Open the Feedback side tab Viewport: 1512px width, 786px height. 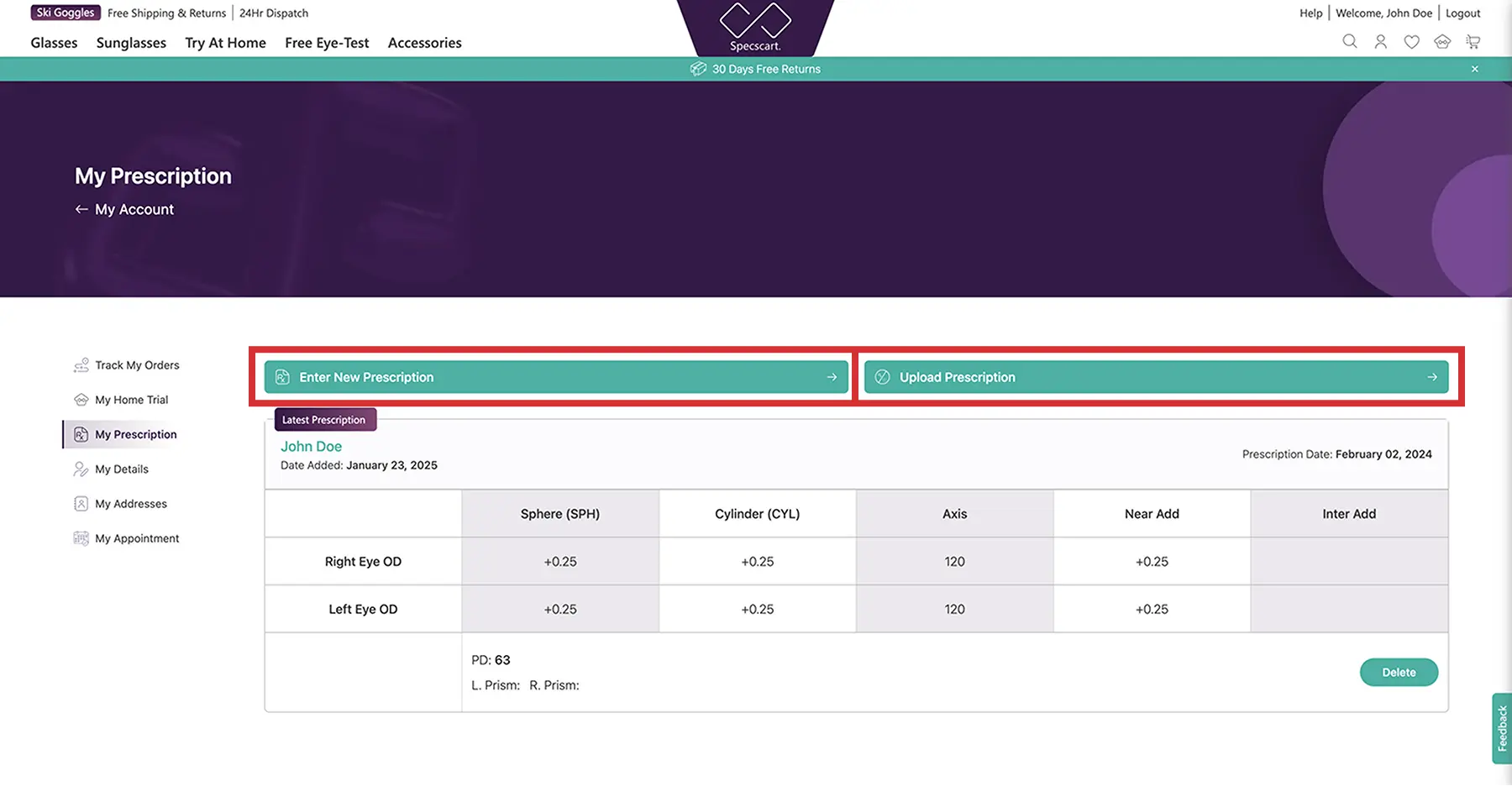1501,728
